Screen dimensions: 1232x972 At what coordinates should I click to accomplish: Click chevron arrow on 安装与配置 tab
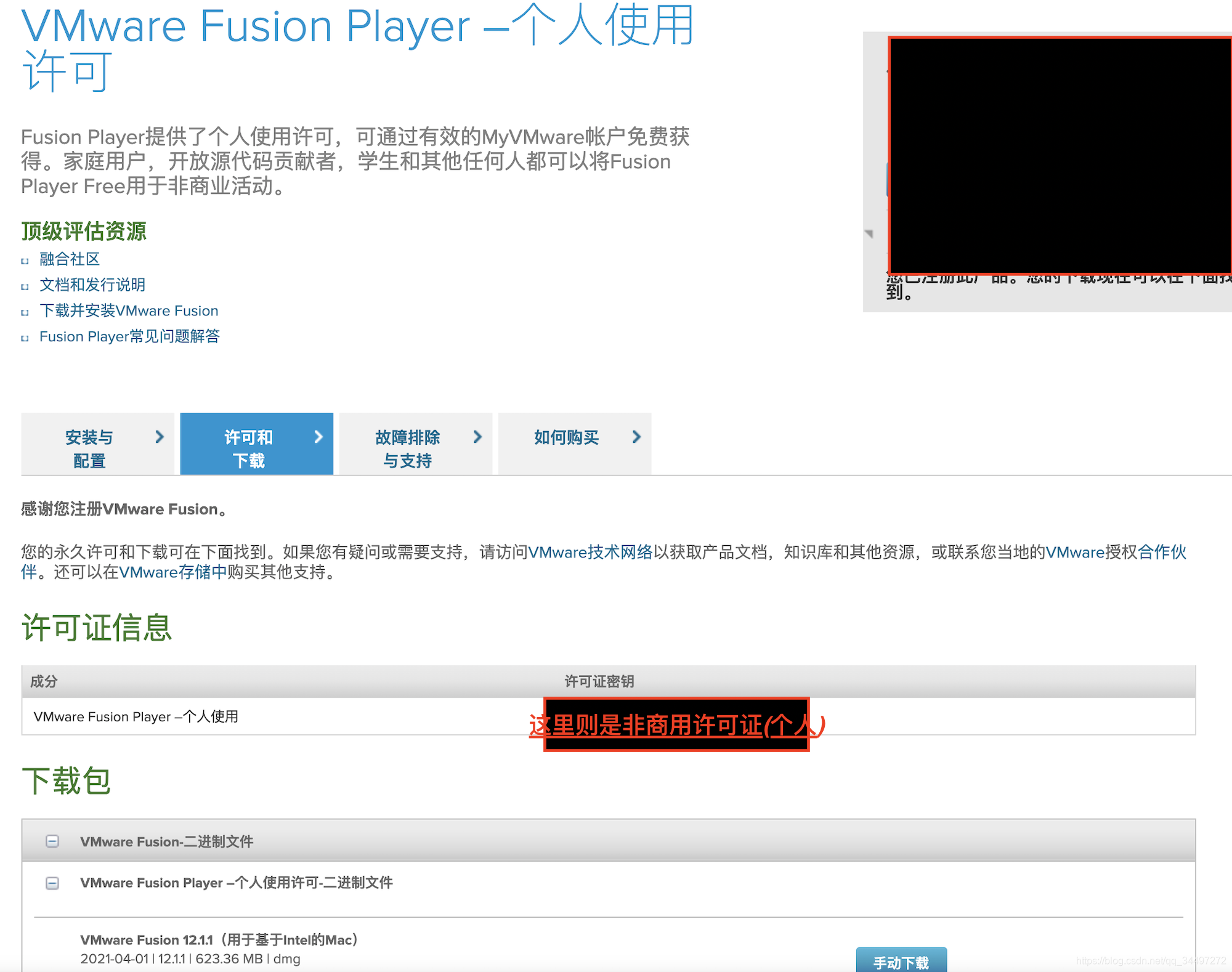(160, 437)
